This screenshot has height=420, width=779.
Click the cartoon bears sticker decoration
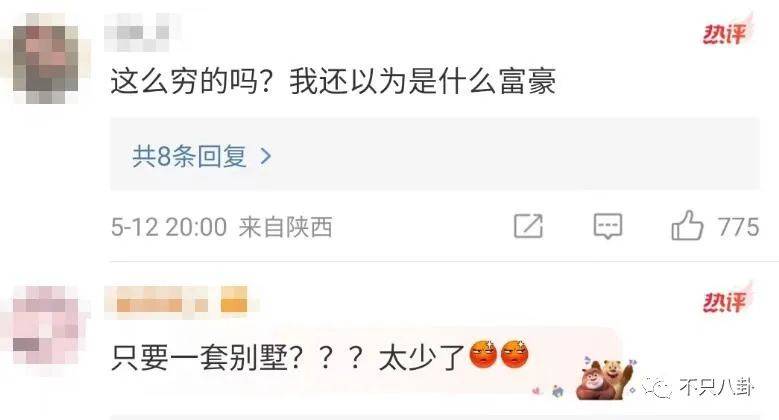tap(605, 379)
